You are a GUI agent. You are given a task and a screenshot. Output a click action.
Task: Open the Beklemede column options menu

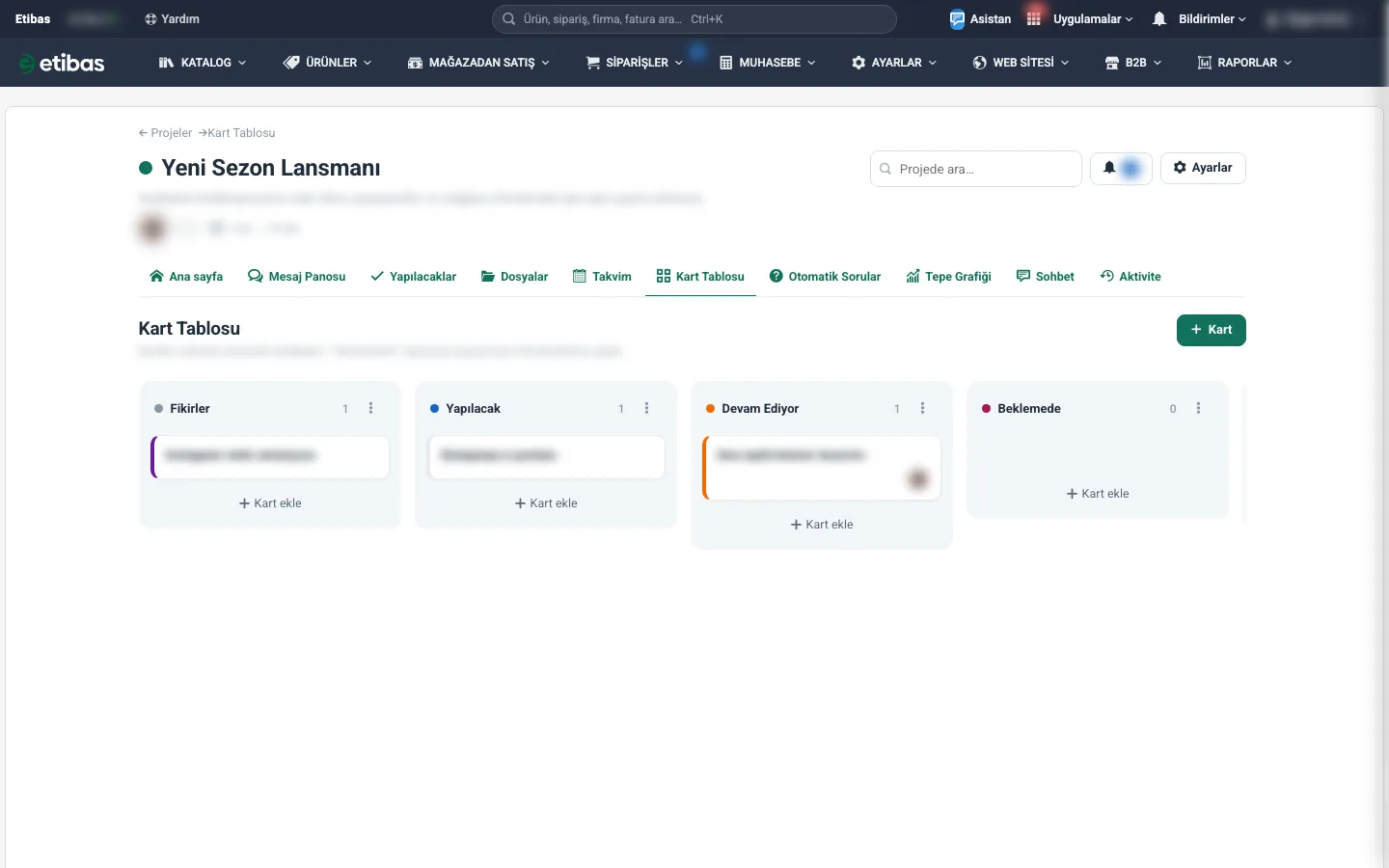[1198, 409]
